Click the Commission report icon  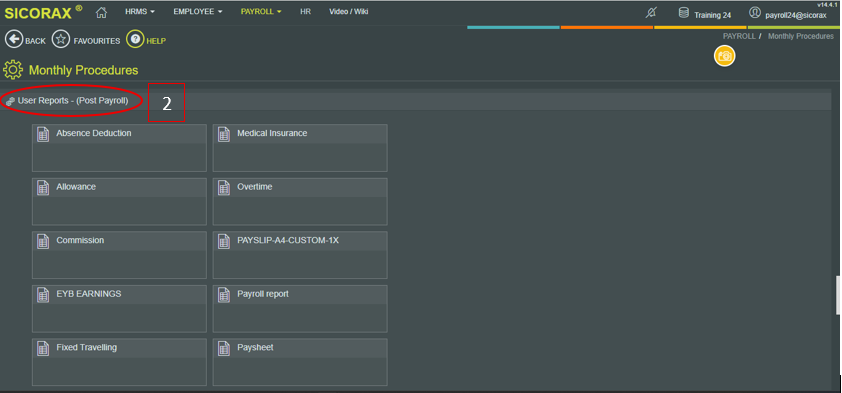pyautogui.click(x=43, y=242)
